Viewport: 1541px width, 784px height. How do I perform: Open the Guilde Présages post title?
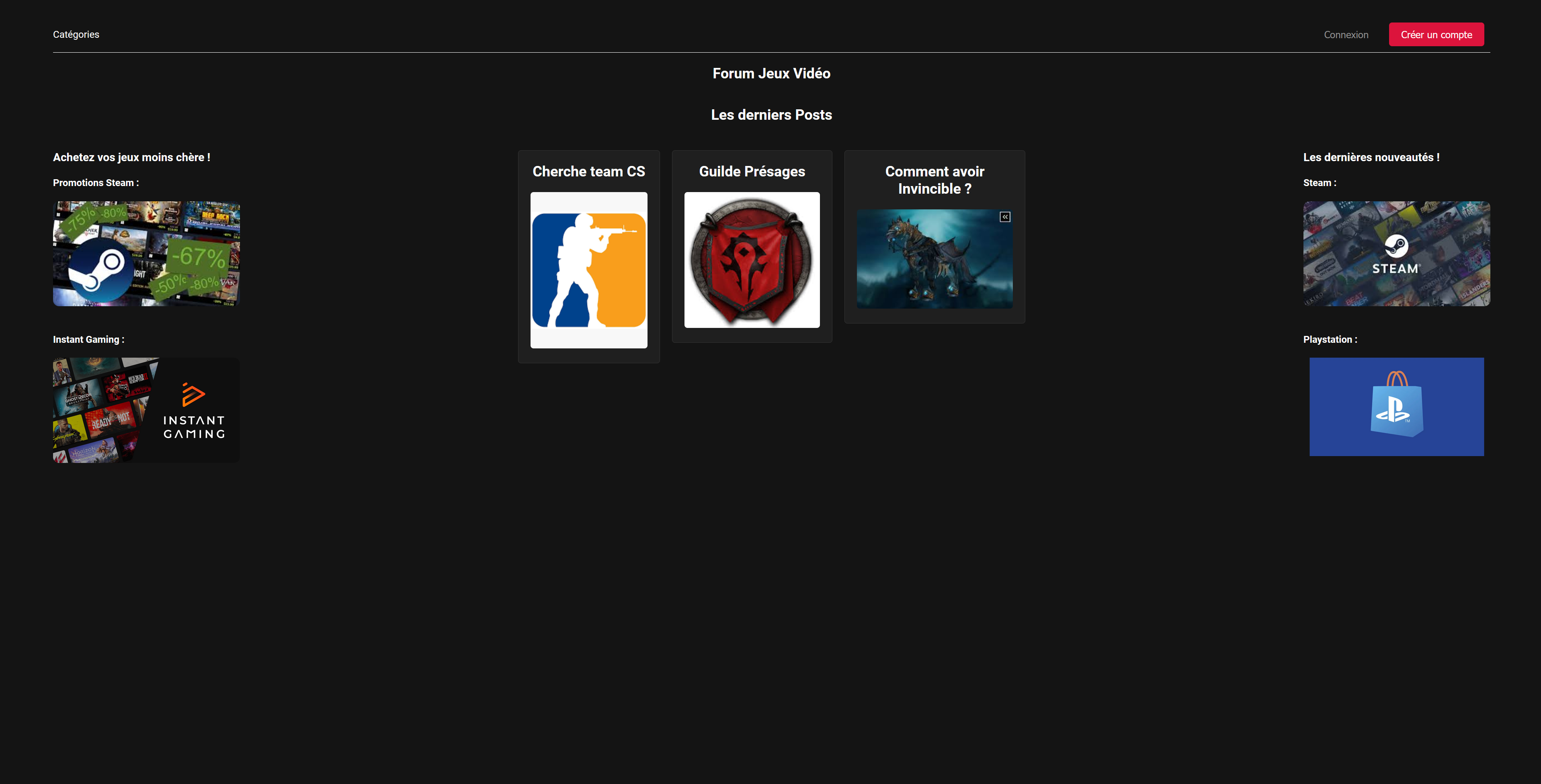tap(751, 172)
